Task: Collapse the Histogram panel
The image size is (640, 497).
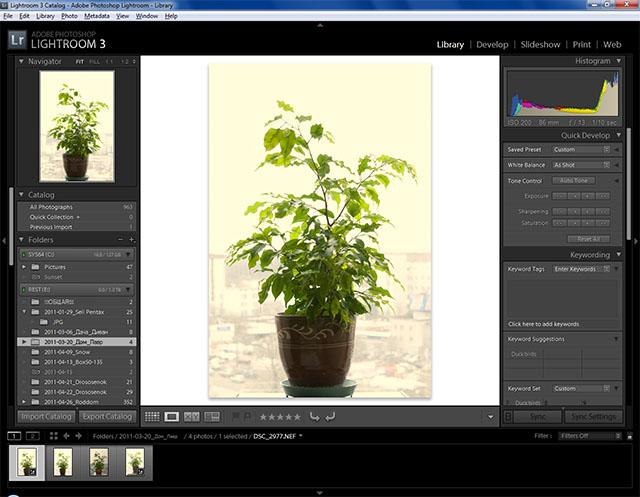Action: (619, 61)
